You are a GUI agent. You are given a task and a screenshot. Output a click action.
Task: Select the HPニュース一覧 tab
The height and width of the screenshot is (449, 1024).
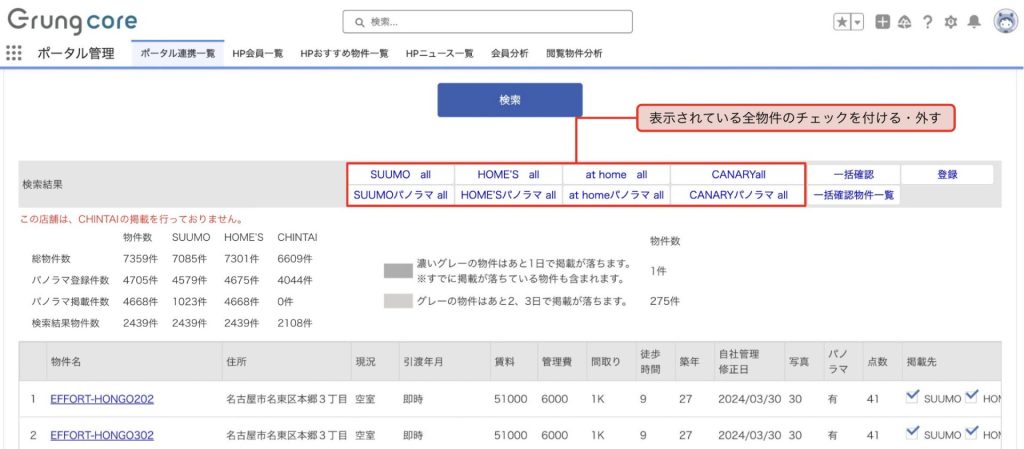(x=440, y=53)
